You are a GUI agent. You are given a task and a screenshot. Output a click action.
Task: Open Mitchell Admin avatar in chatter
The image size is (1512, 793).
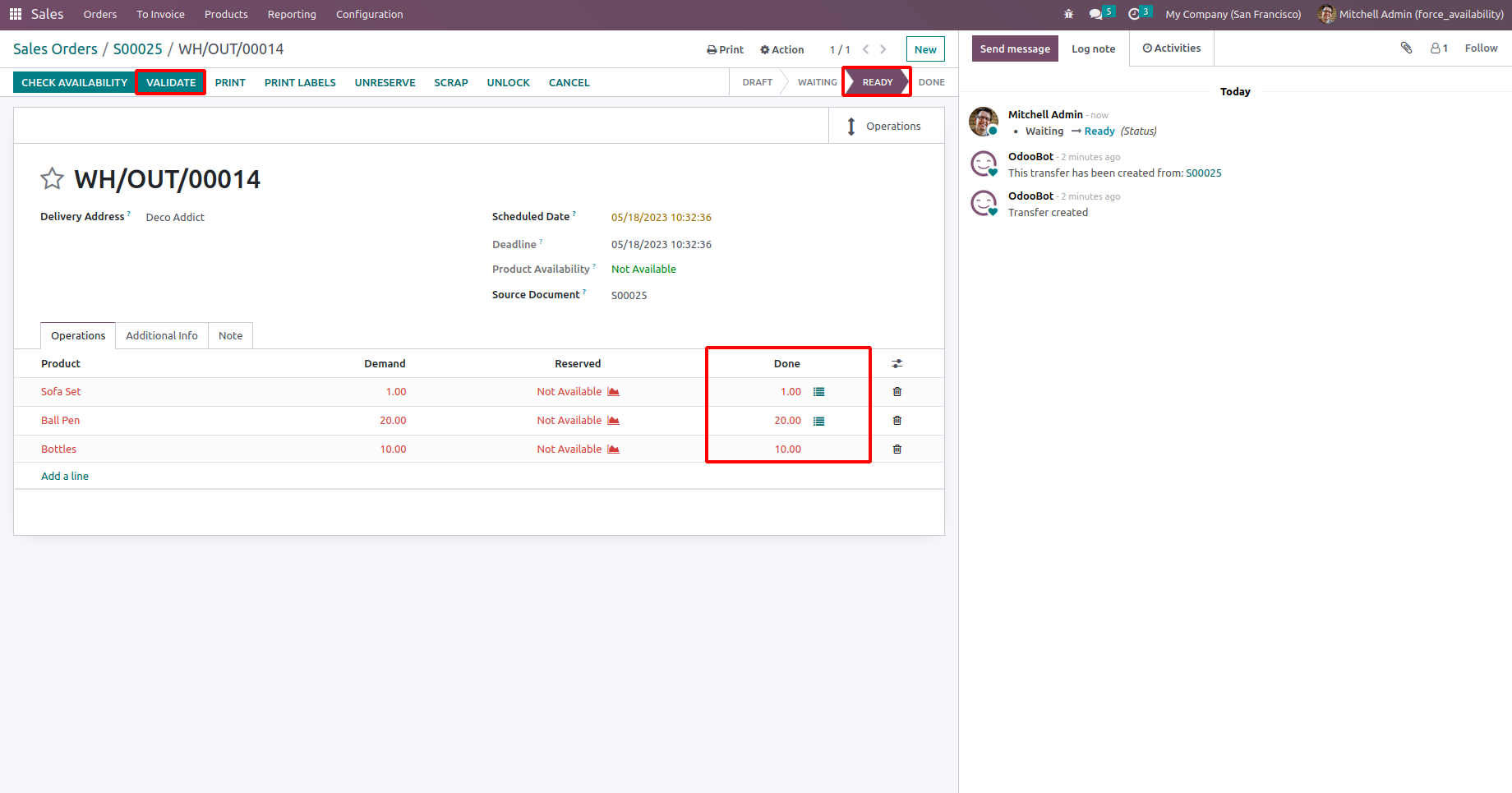click(984, 122)
